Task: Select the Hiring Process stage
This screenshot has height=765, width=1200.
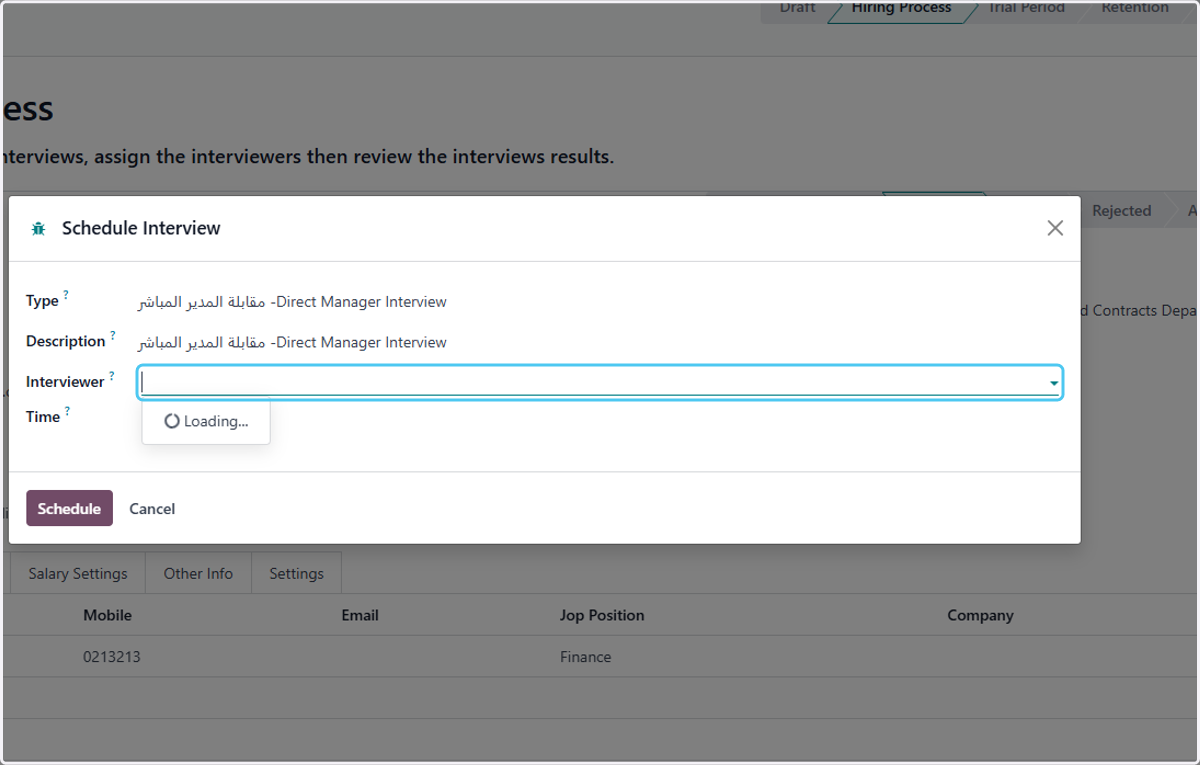Action: tap(901, 8)
